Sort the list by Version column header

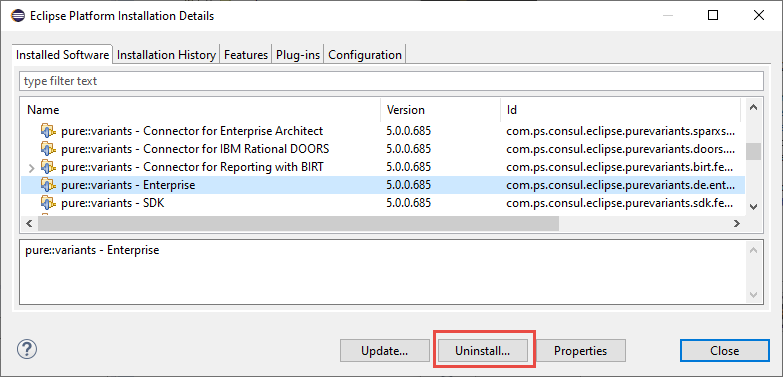click(440, 109)
